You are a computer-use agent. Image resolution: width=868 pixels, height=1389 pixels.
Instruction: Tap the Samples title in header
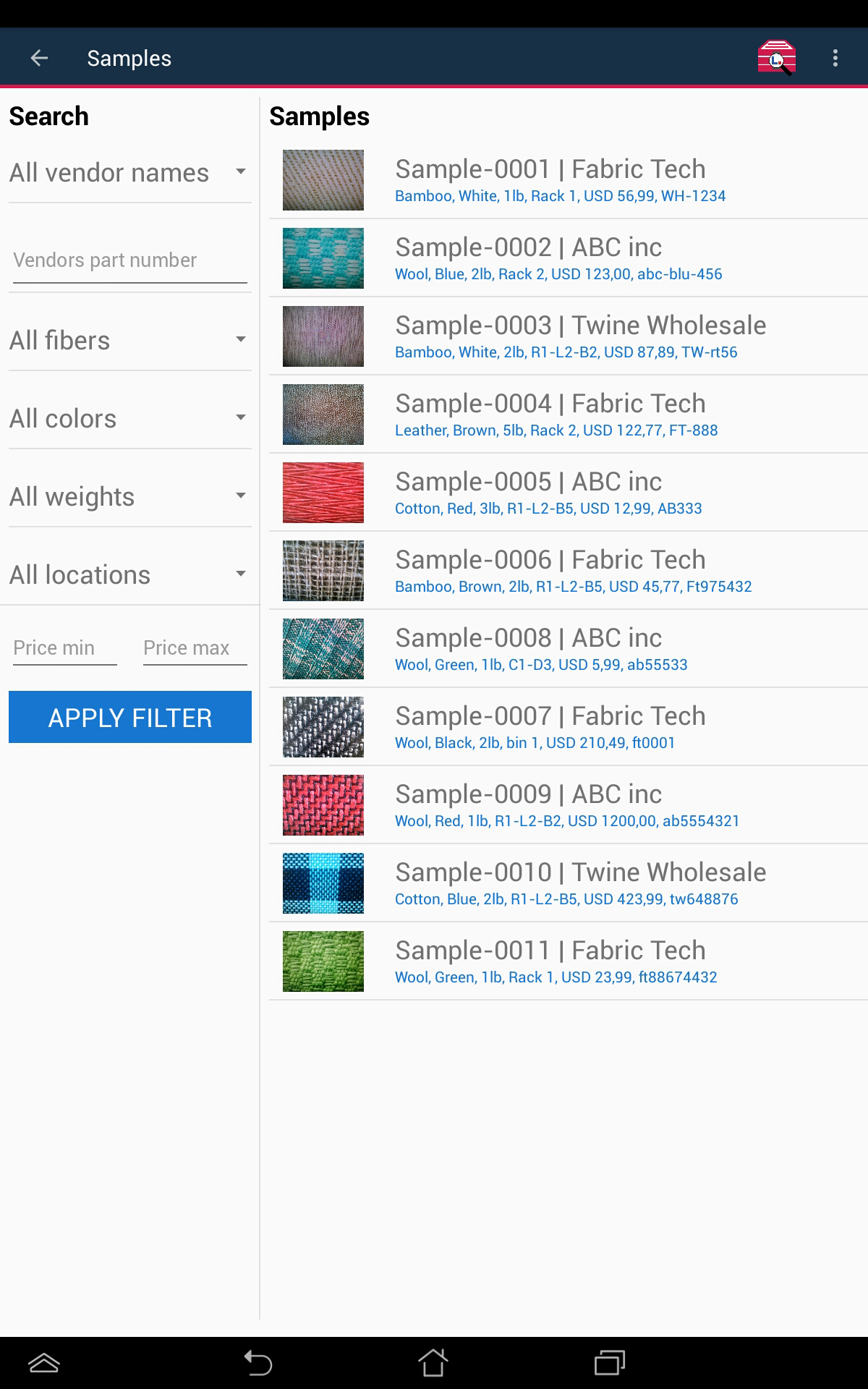pos(129,59)
